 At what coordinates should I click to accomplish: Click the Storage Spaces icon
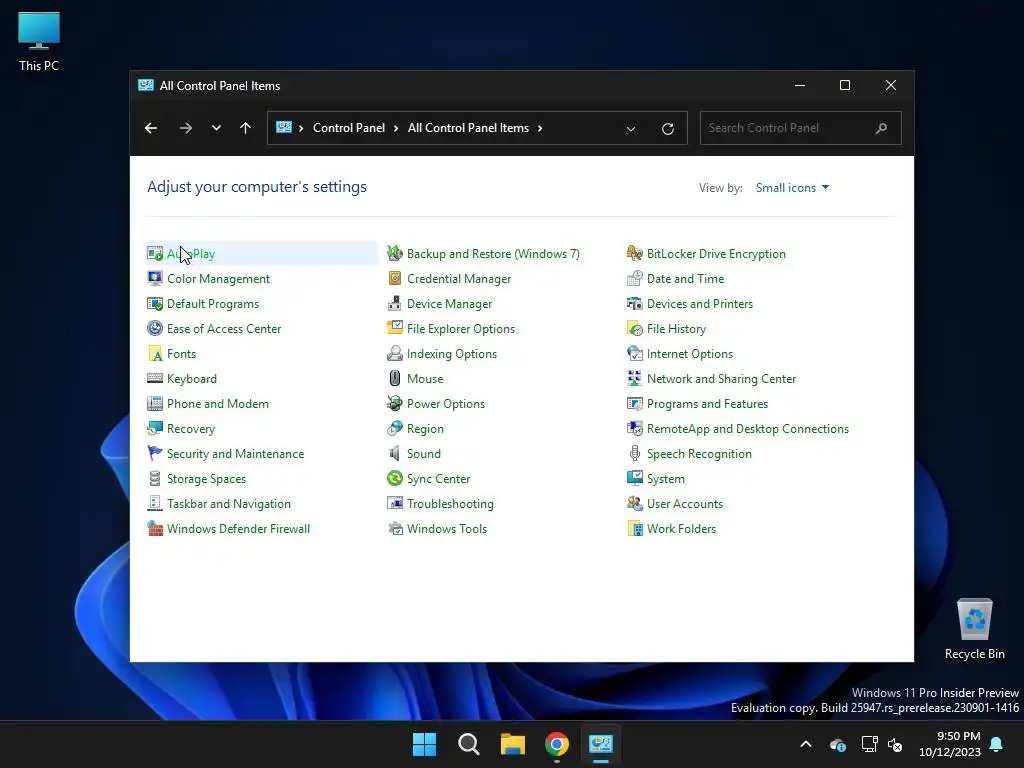[155, 479]
